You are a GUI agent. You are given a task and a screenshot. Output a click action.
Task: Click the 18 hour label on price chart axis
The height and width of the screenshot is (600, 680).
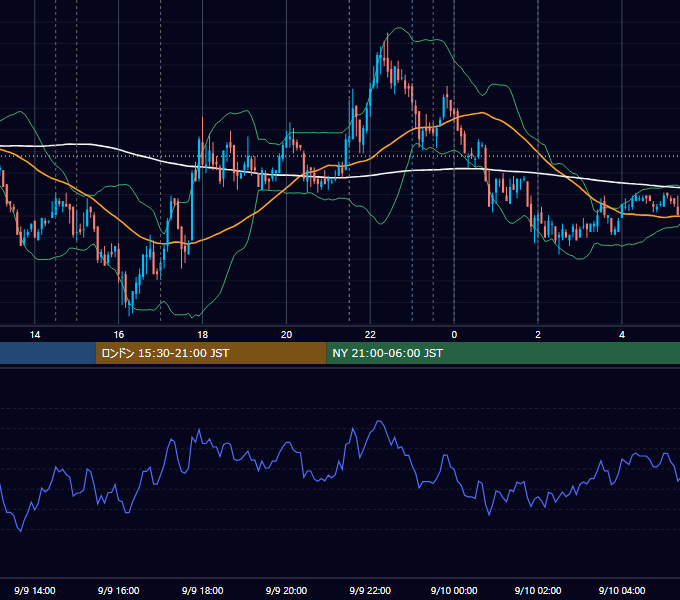(203, 335)
